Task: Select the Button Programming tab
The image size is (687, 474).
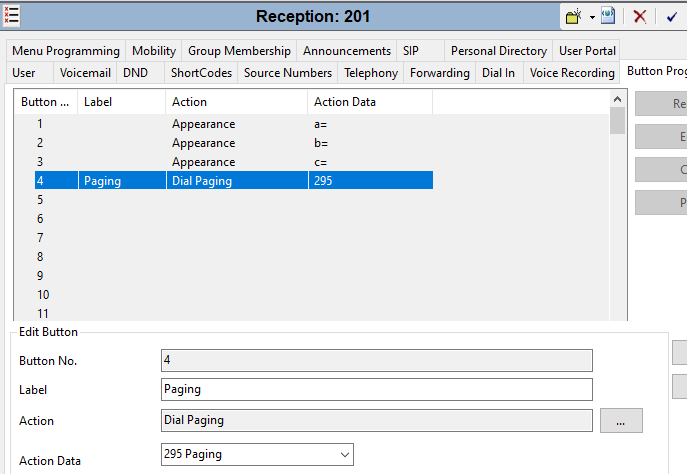Action: pos(655,71)
